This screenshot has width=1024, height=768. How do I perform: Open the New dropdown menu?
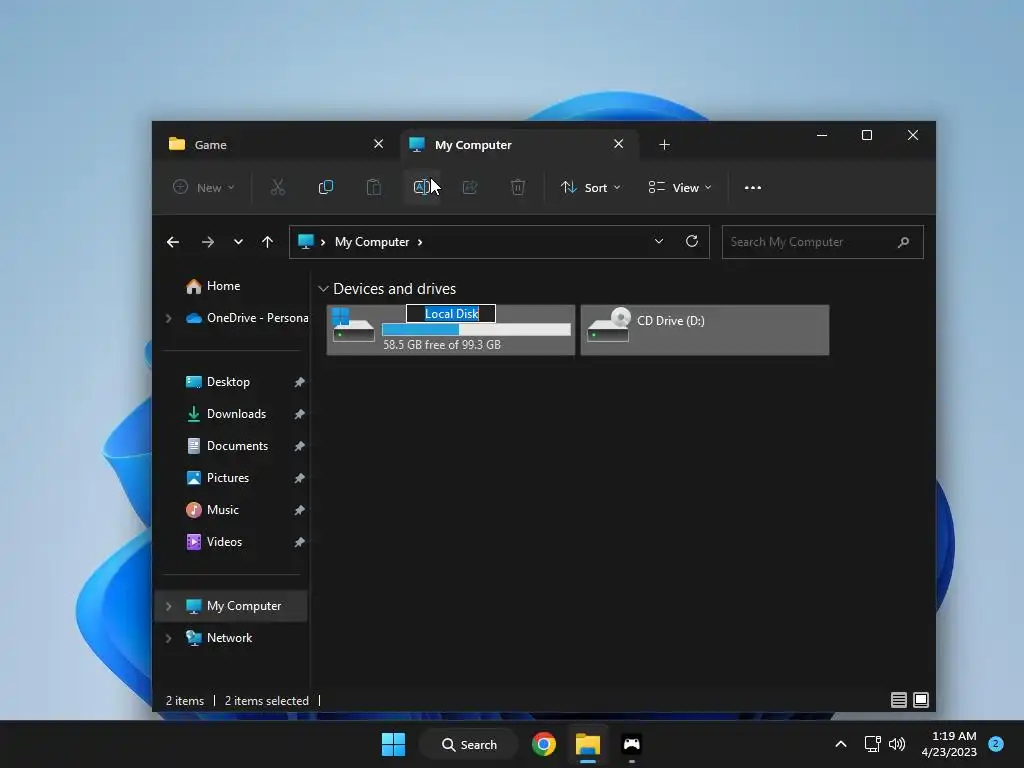pyautogui.click(x=204, y=187)
